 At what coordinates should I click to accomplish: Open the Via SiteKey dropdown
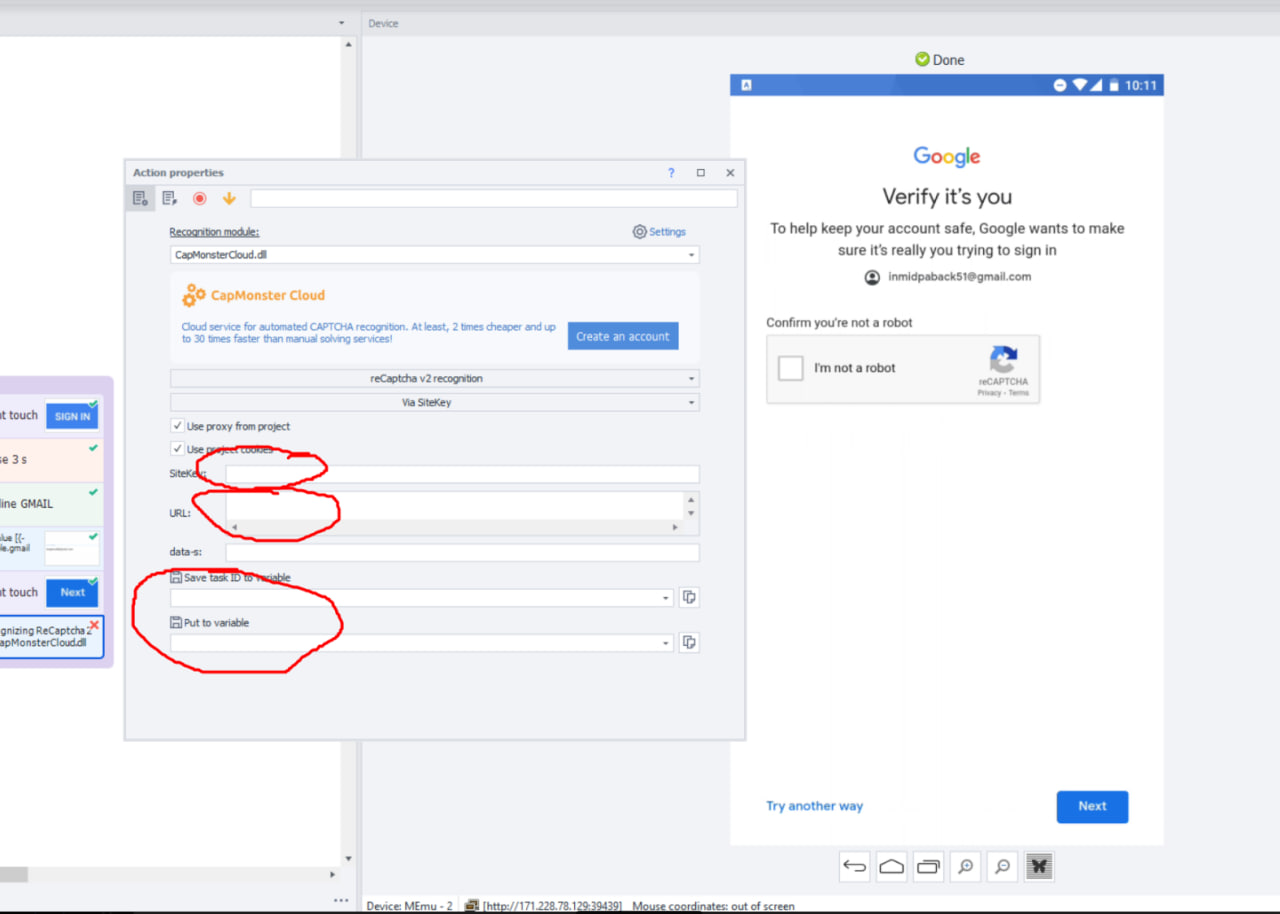click(435, 403)
